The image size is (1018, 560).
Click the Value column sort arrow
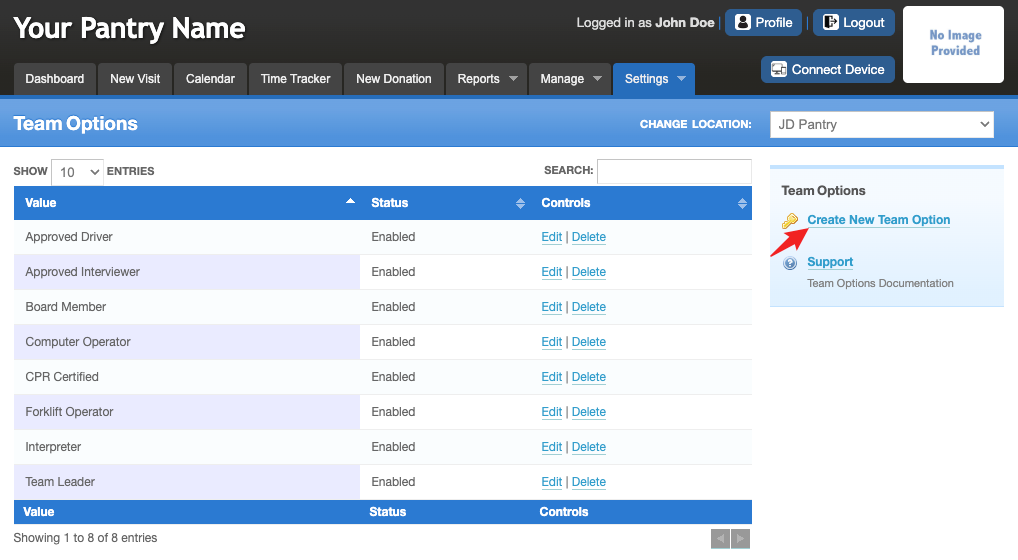point(350,202)
